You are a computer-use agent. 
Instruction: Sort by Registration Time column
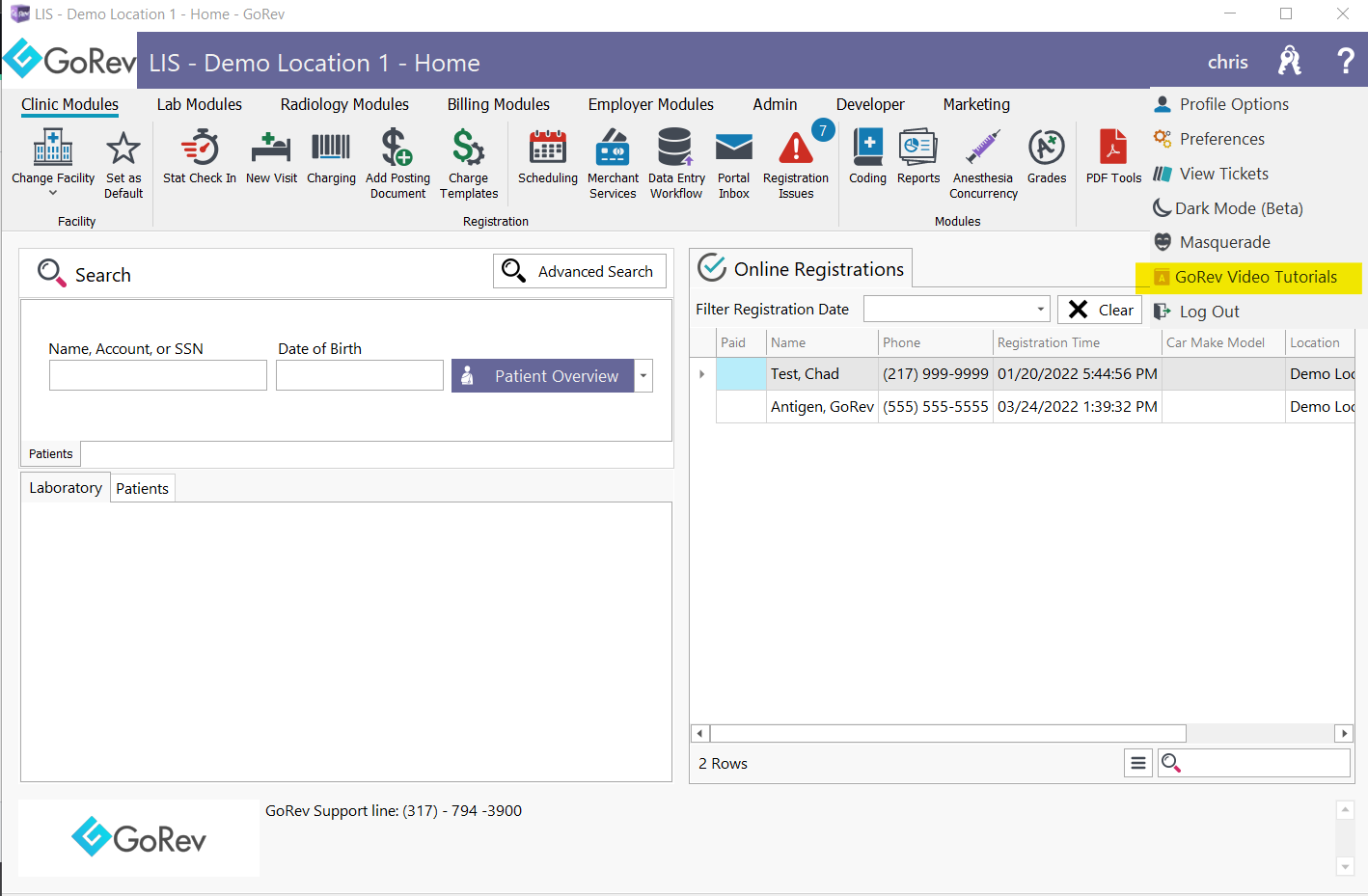[1077, 342]
